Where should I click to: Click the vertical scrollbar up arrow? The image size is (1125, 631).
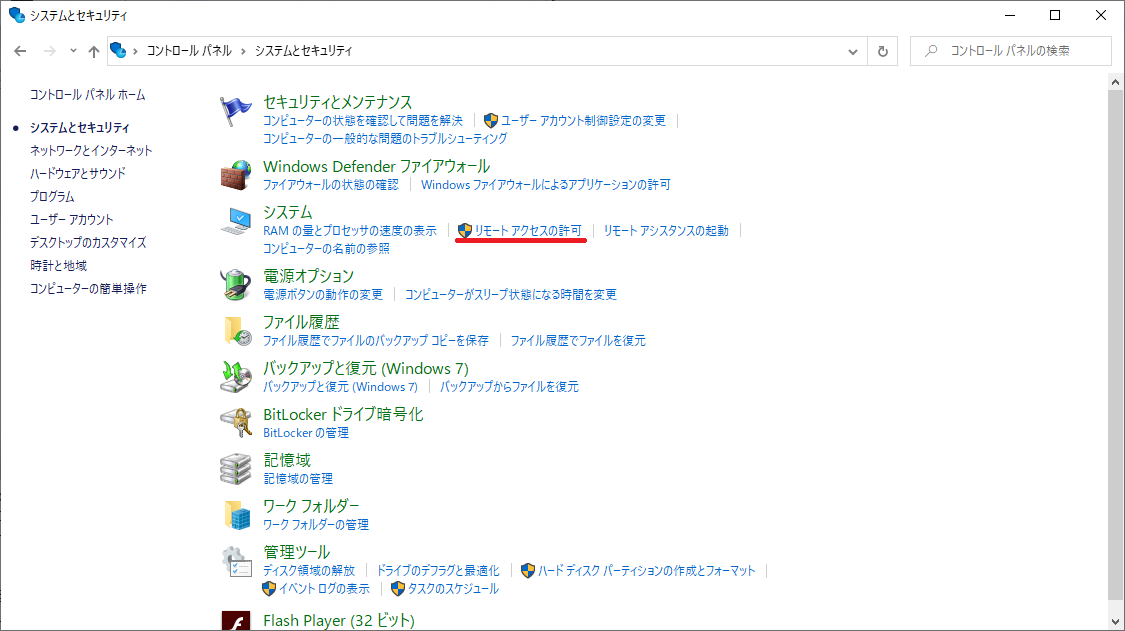click(x=1115, y=83)
